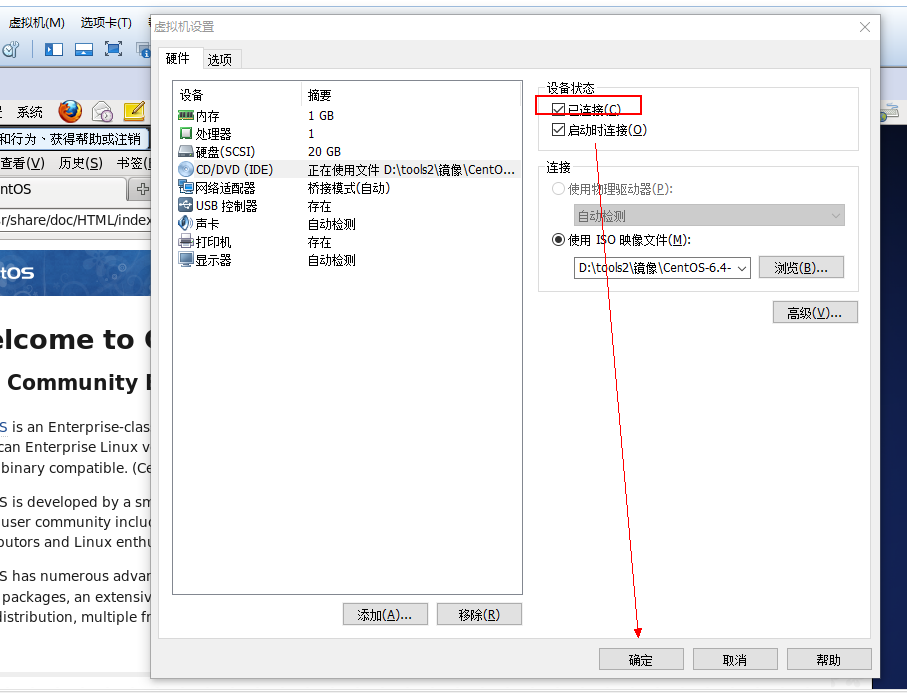Click the Firefox icon in the CentOS panel
907x693 pixels.
pyautogui.click(x=70, y=111)
